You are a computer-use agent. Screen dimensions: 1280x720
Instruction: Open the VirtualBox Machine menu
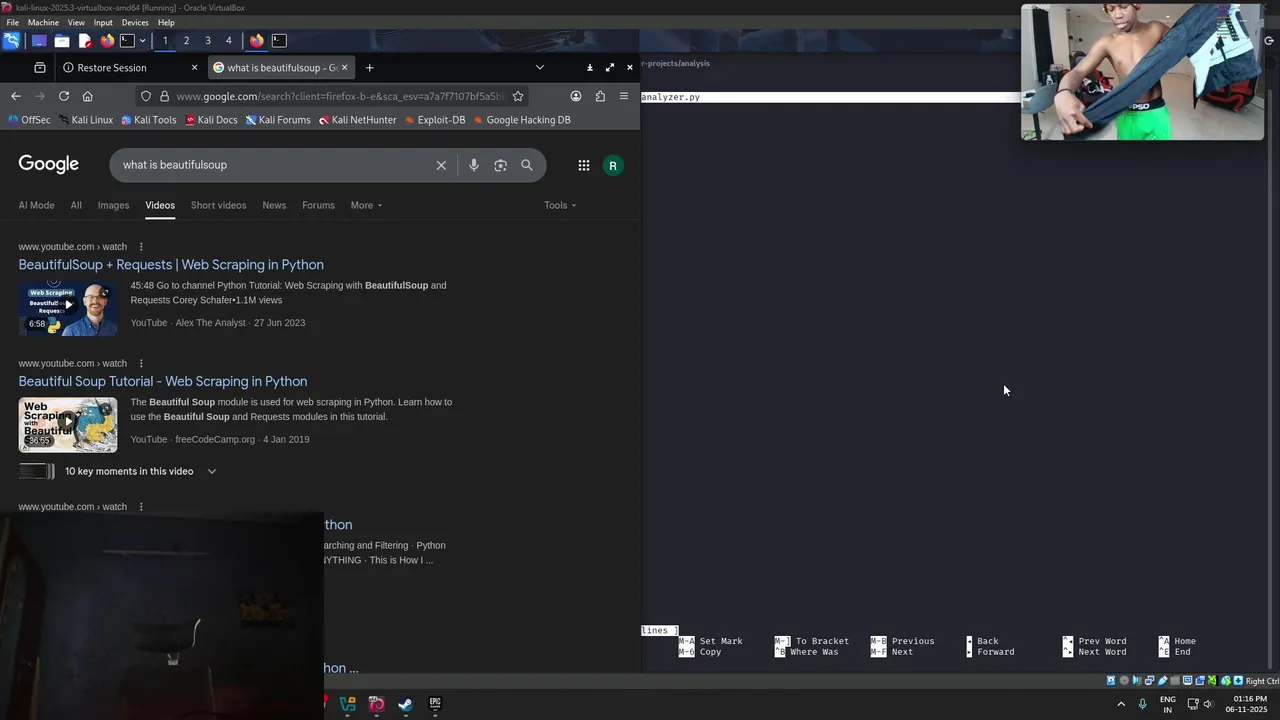pos(43,22)
